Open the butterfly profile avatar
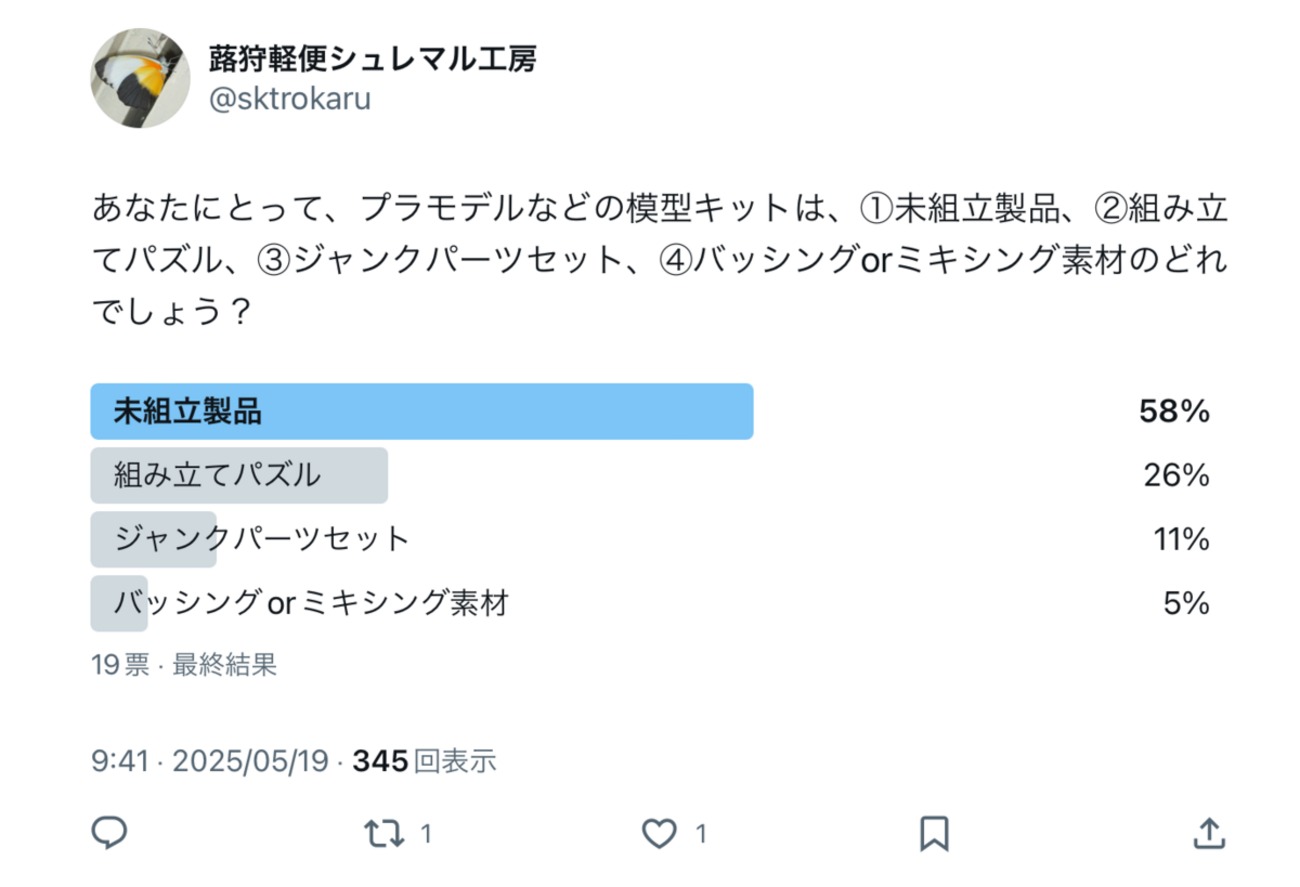The width and height of the screenshot is (1300, 887). point(141,78)
